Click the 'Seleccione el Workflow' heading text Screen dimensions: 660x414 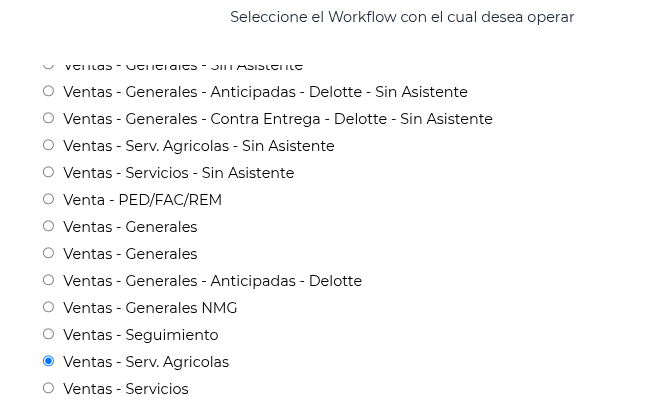pos(402,17)
